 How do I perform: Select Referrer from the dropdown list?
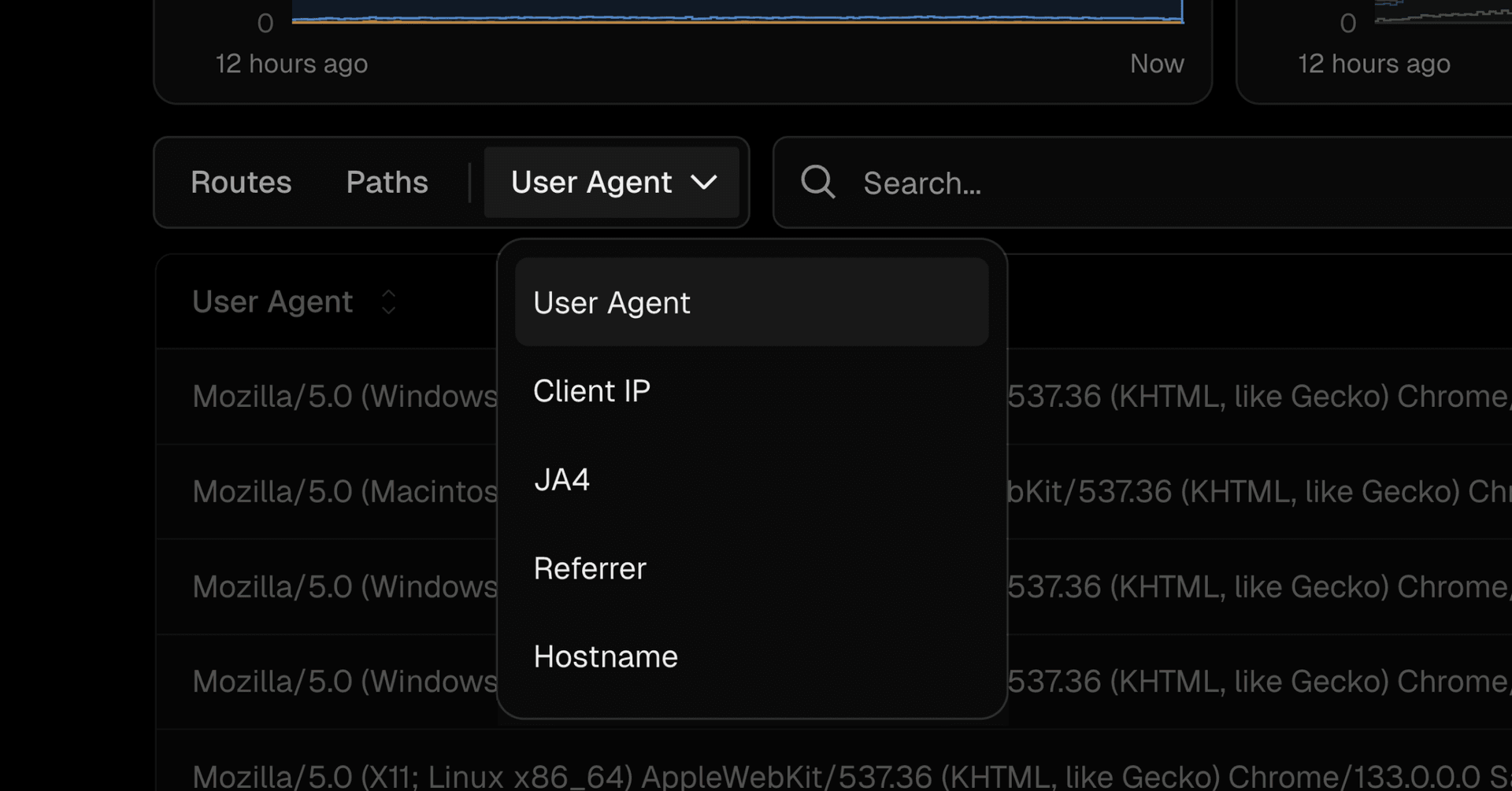(589, 568)
